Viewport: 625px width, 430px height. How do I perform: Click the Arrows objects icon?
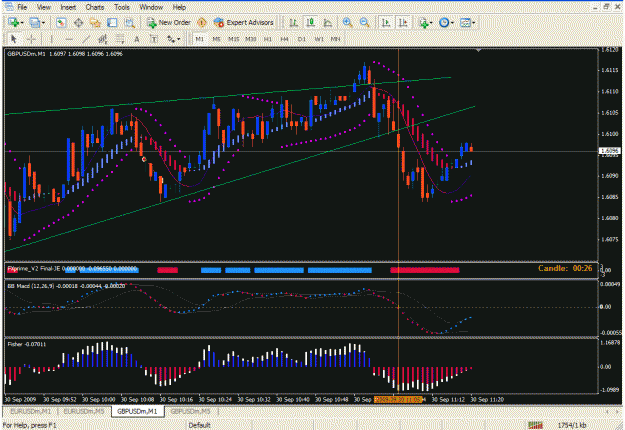tap(171, 39)
